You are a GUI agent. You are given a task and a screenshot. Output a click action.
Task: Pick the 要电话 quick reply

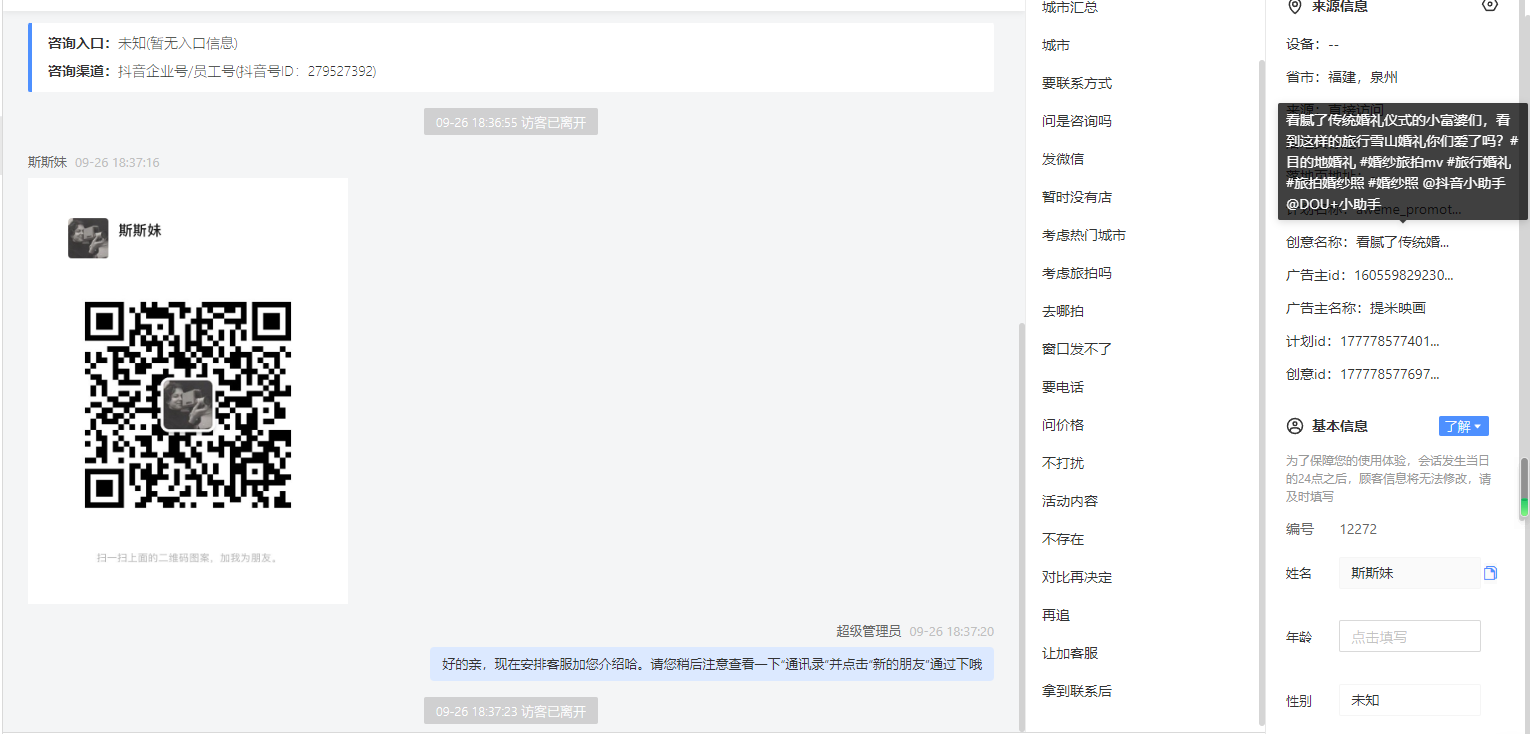click(1063, 387)
